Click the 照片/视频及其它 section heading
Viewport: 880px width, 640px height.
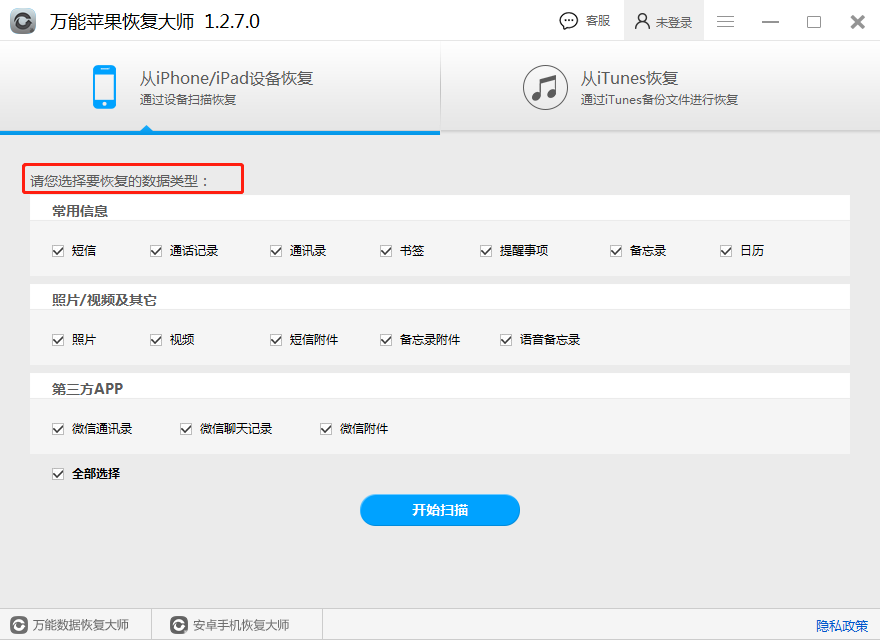pos(104,300)
